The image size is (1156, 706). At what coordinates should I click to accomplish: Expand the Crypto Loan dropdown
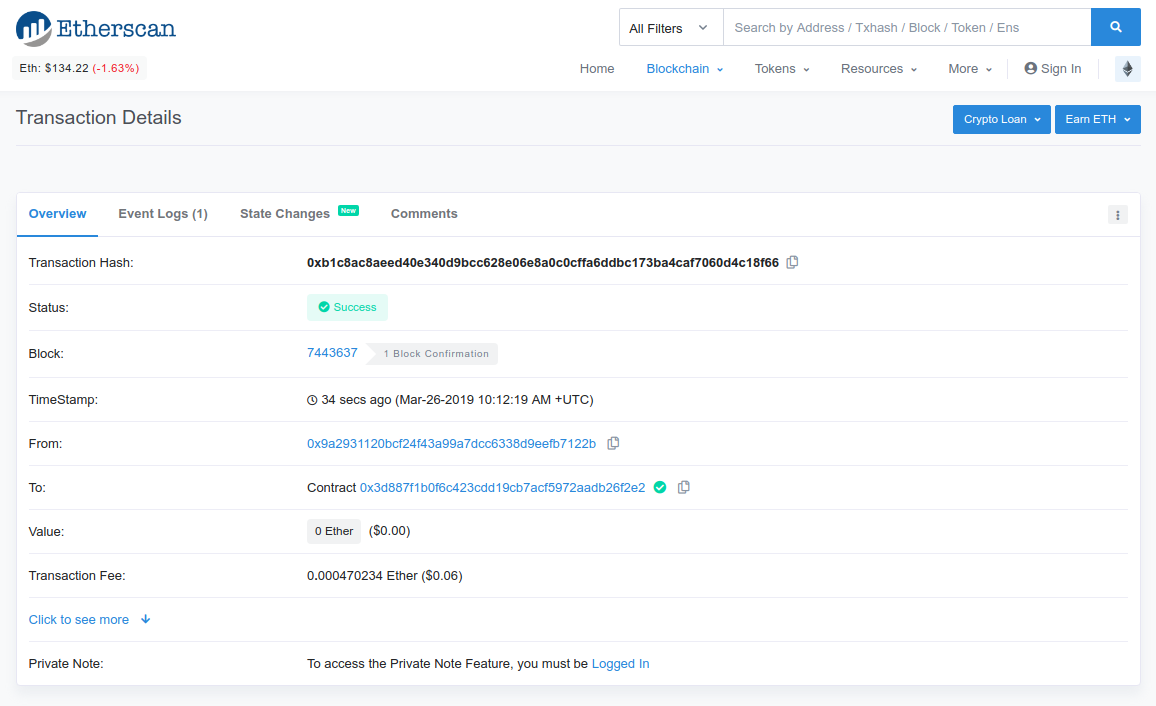coord(1001,120)
